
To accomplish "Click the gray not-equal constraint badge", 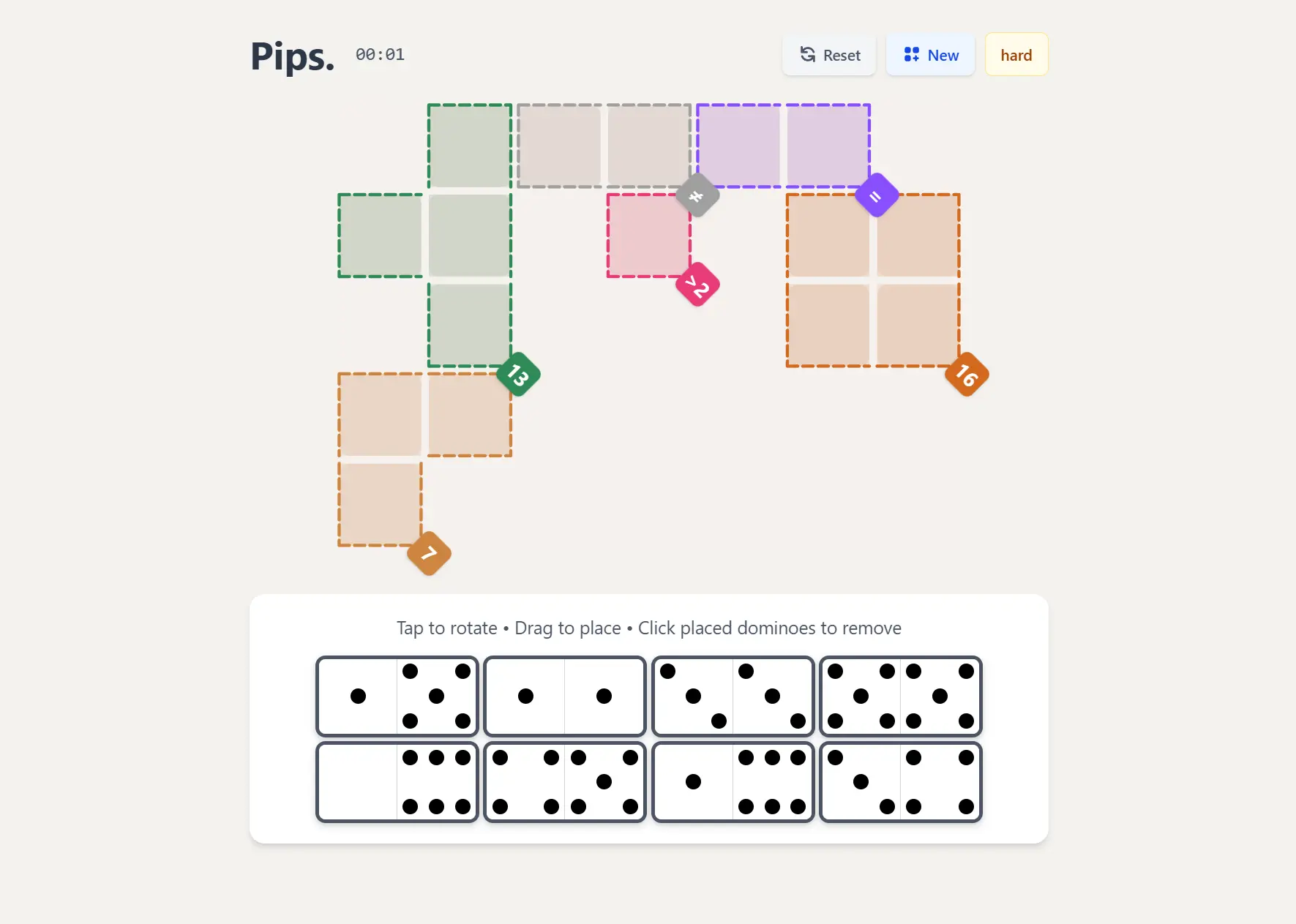I will (696, 195).
